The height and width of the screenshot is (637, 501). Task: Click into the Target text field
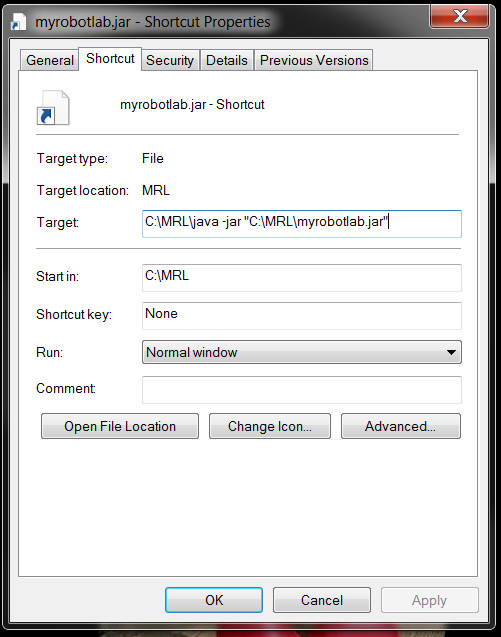pyautogui.click(x=301, y=223)
